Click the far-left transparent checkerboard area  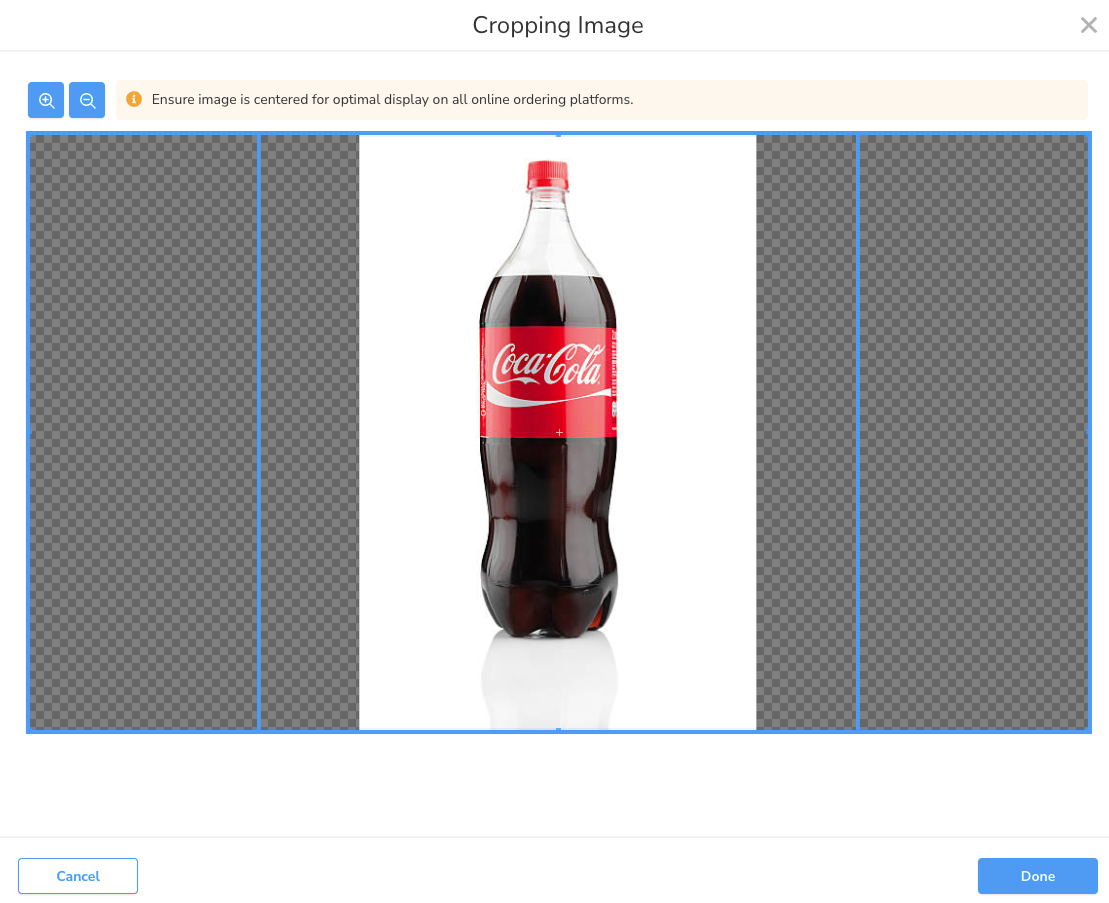144,432
